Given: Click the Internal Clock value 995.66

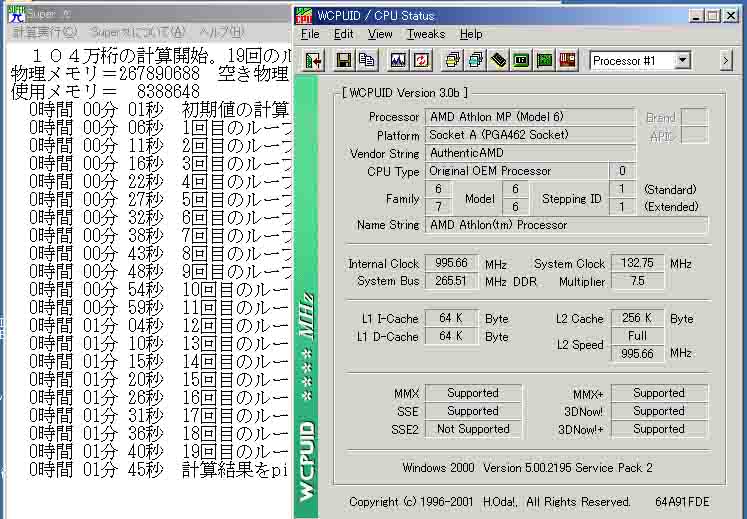Looking at the screenshot, I should coord(451,263).
